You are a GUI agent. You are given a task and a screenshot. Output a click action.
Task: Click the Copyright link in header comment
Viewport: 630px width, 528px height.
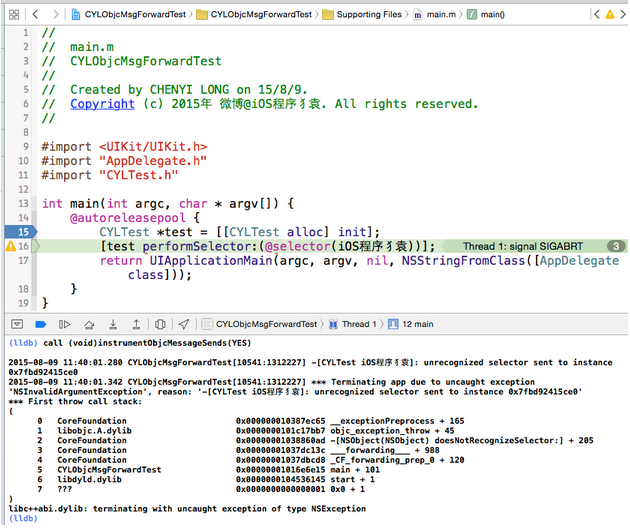tap(102, 104)
